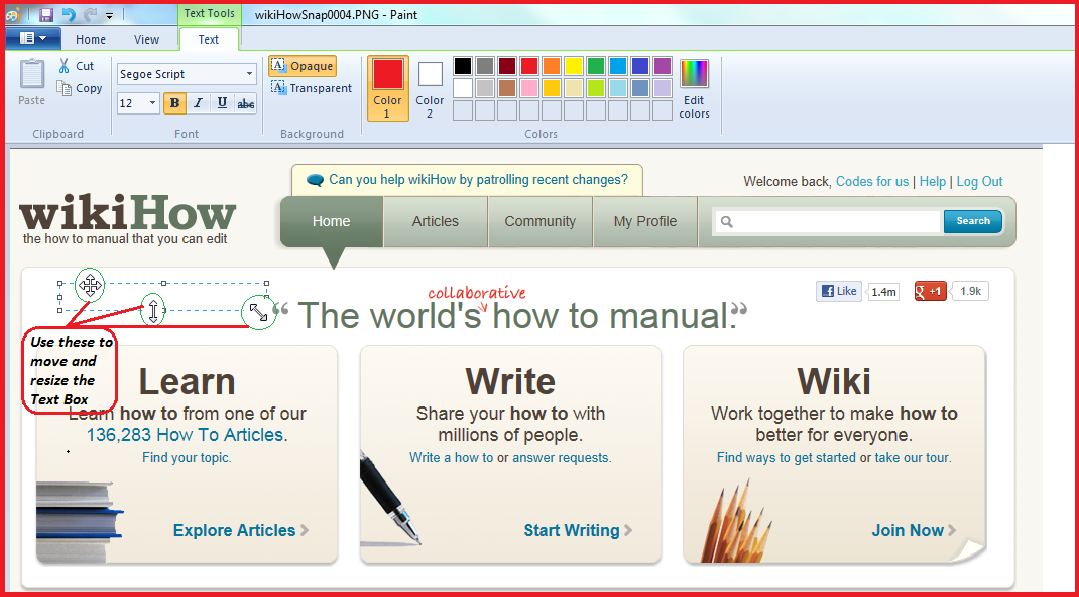This screenshot has height=597, width=1079.
Task: Click the wikiHow Community nav tab
Action: coord(540,221)
